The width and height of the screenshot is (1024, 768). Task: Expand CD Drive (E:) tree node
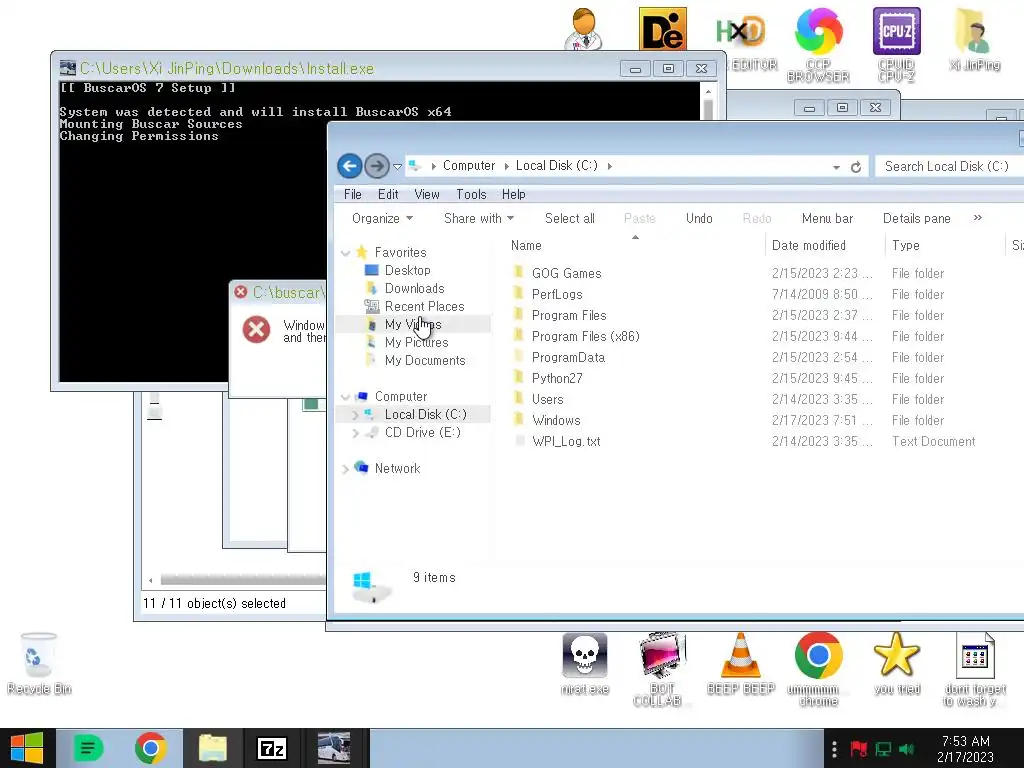click(355, 433)
